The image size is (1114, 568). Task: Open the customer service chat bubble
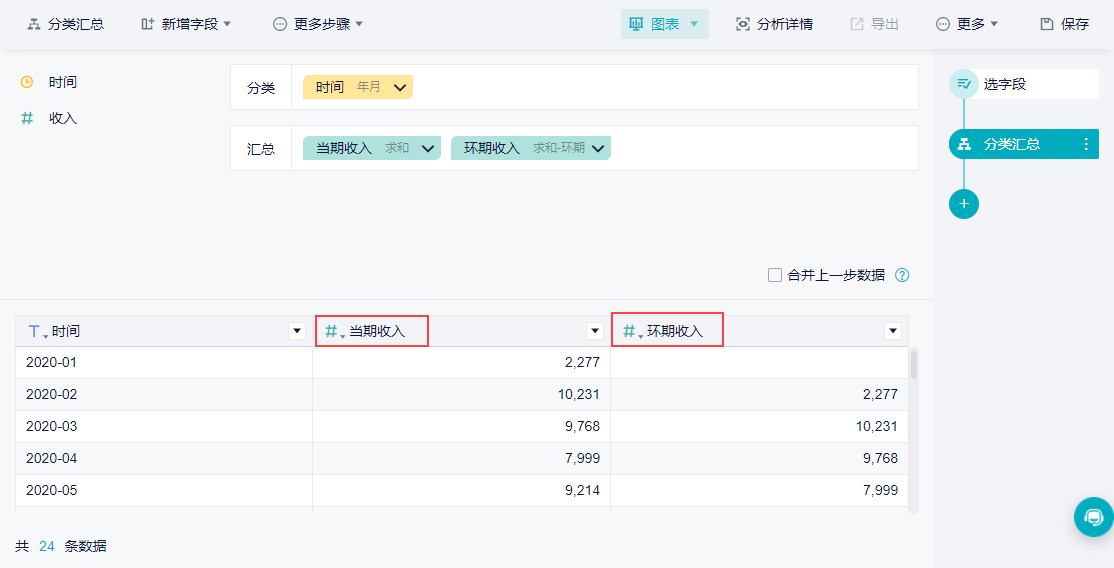[1093, 517]
